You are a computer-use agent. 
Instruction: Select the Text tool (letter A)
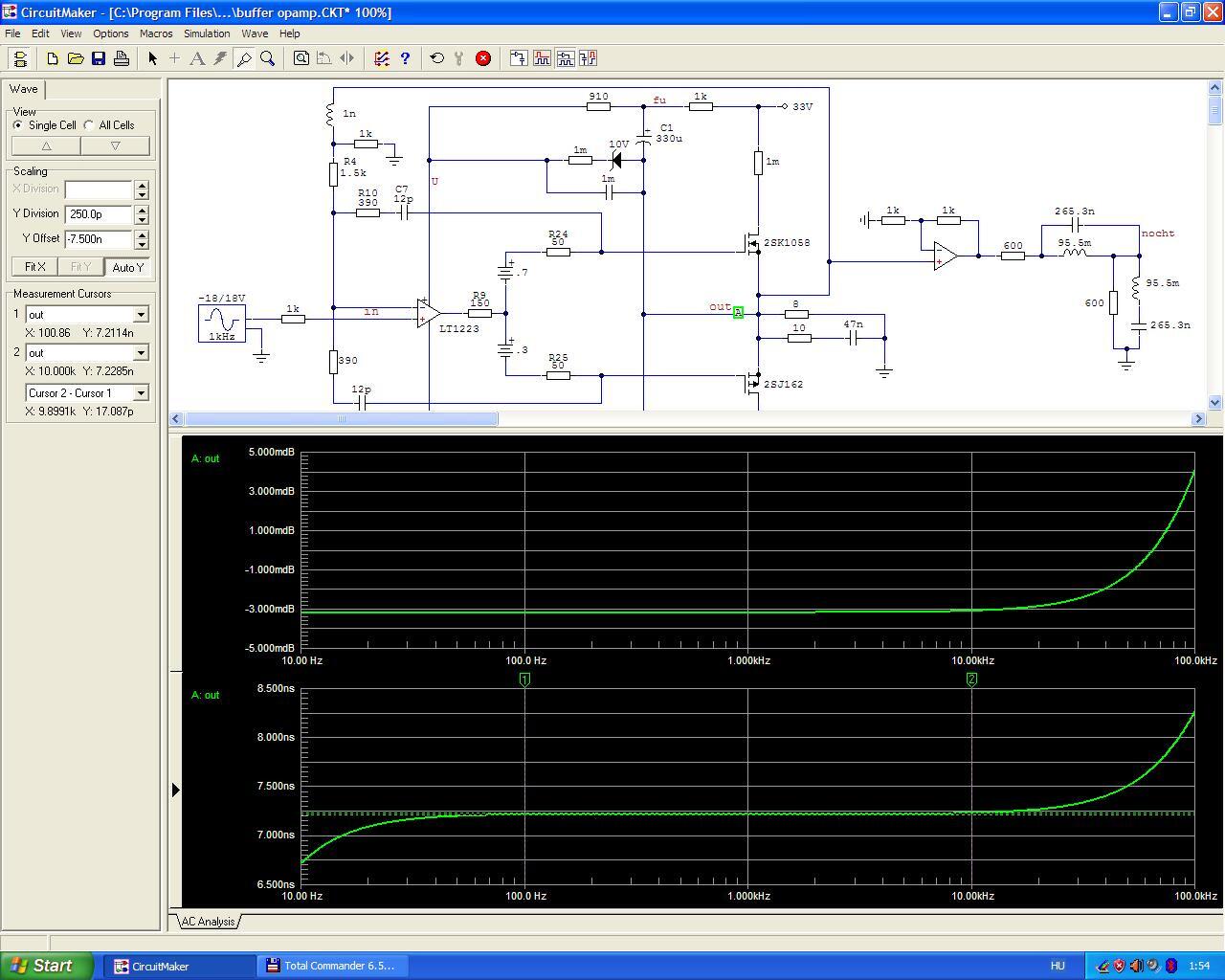(197, 58)
